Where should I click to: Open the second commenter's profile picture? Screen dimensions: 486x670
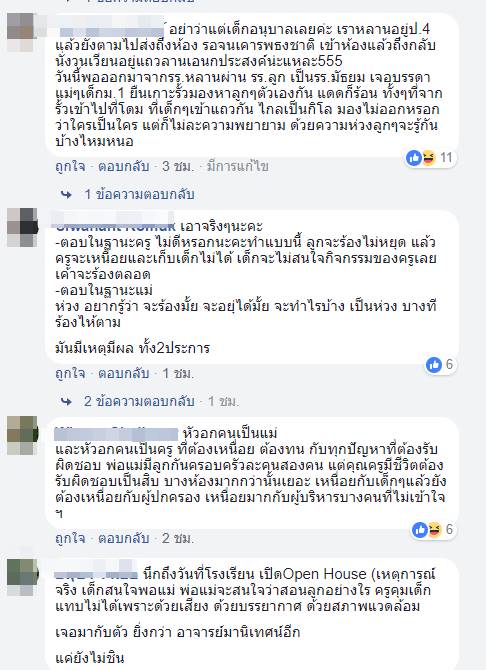coord(21,227)
